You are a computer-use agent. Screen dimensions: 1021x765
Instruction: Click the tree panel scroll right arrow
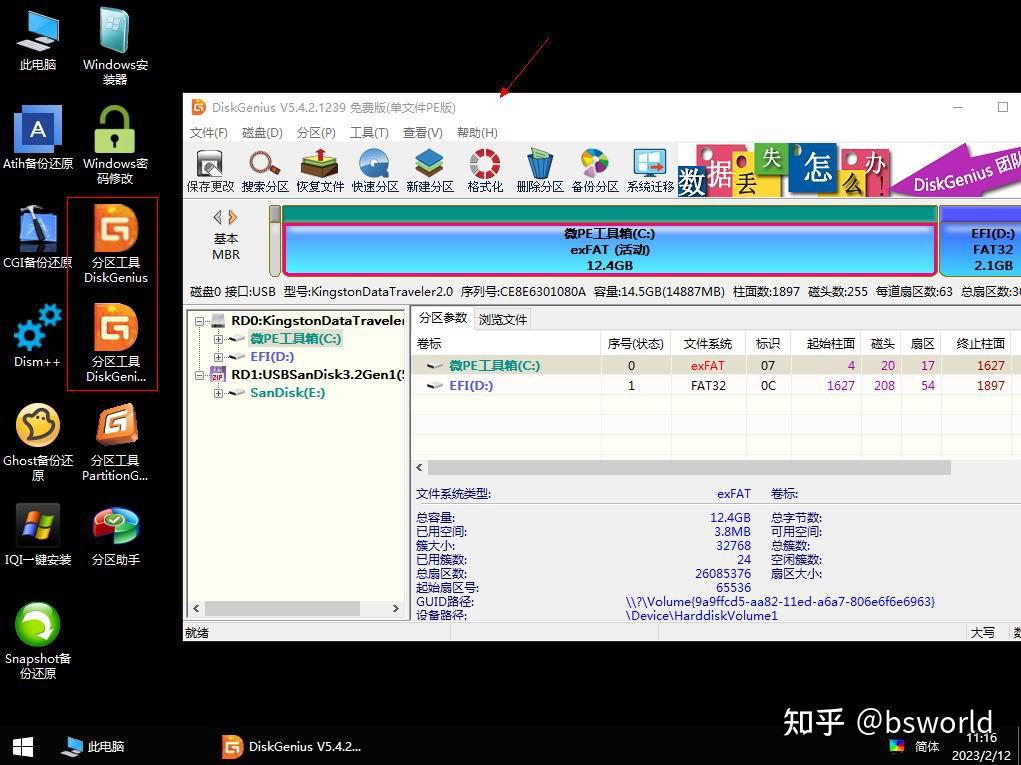click(x=396, y=608)
